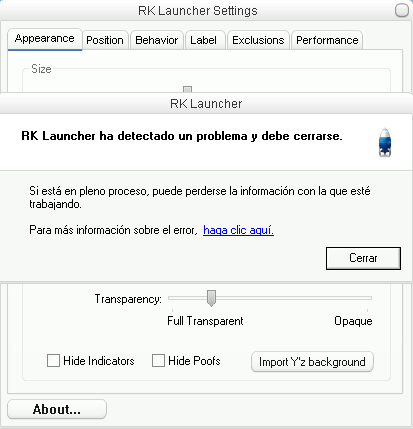
Task: Click the Transparency slider thumb
Action: (211, 298)
